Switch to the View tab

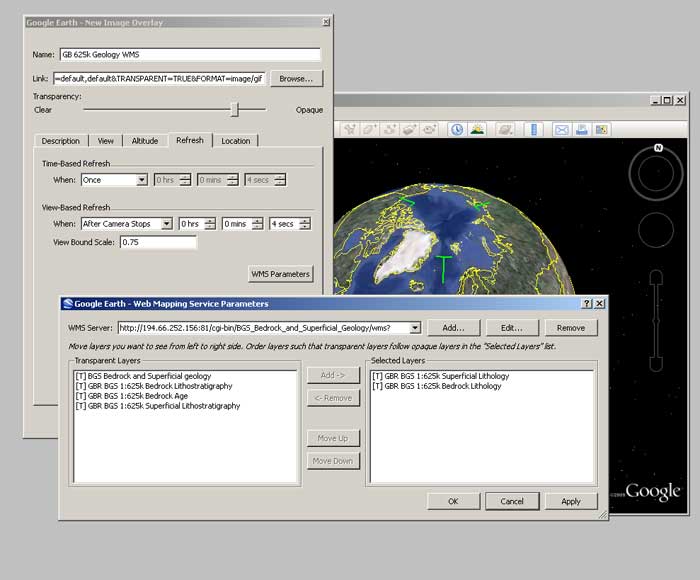106,141
